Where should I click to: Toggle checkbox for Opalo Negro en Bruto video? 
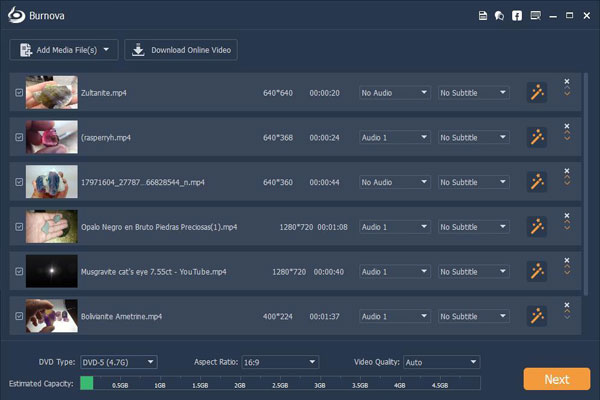tap(19, 227)
